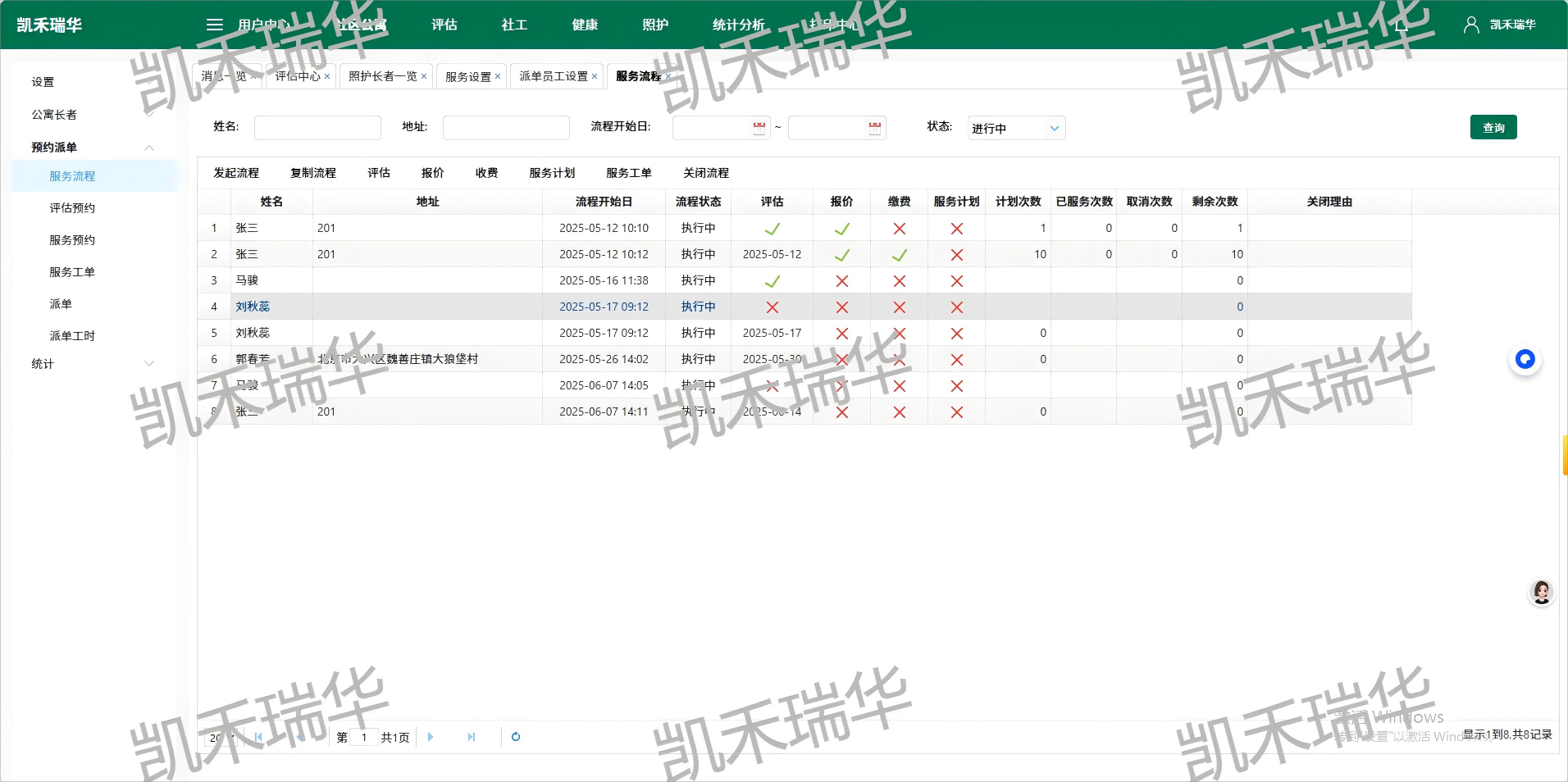
Task: Click the 查询 search button
Action: click(x=1493, y=127)
